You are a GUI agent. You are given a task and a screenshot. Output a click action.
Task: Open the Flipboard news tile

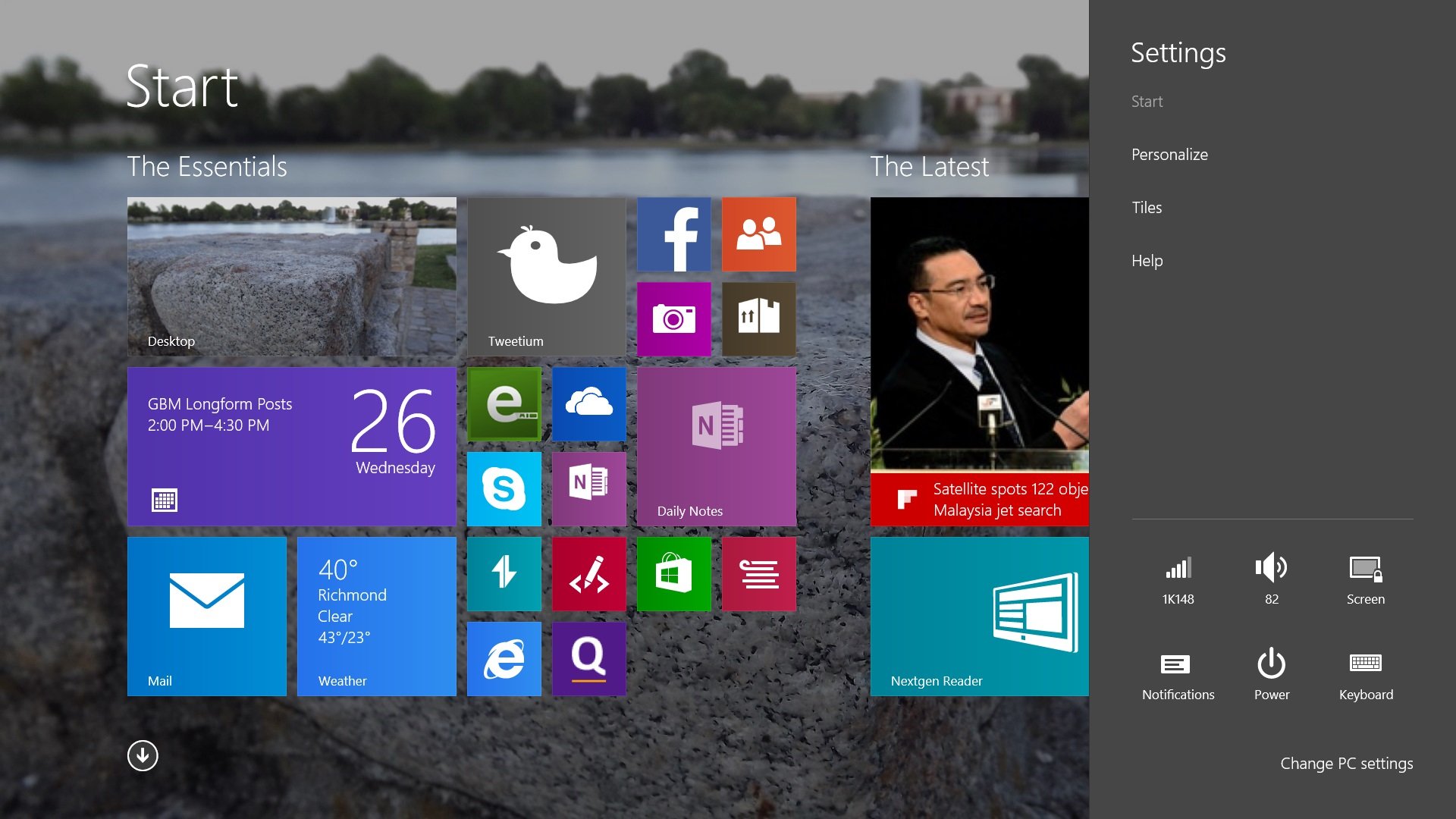click(x=980, y=362)
